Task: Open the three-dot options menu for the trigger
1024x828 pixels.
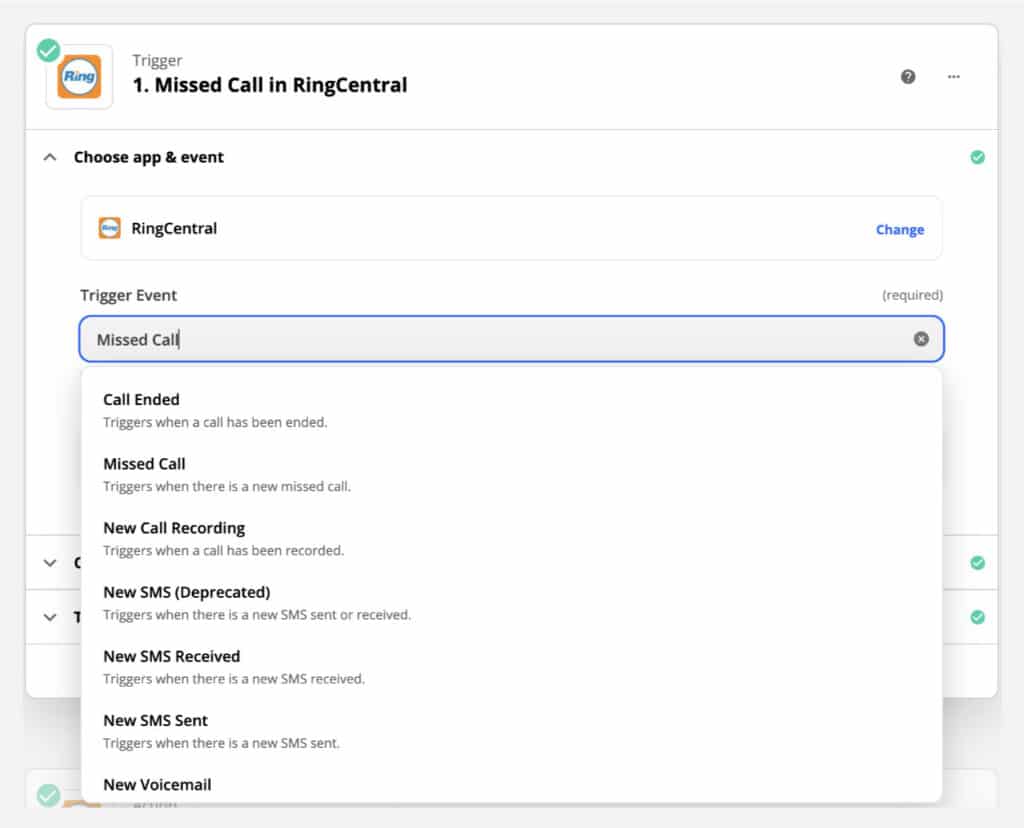Action: [x=953, y=75]
